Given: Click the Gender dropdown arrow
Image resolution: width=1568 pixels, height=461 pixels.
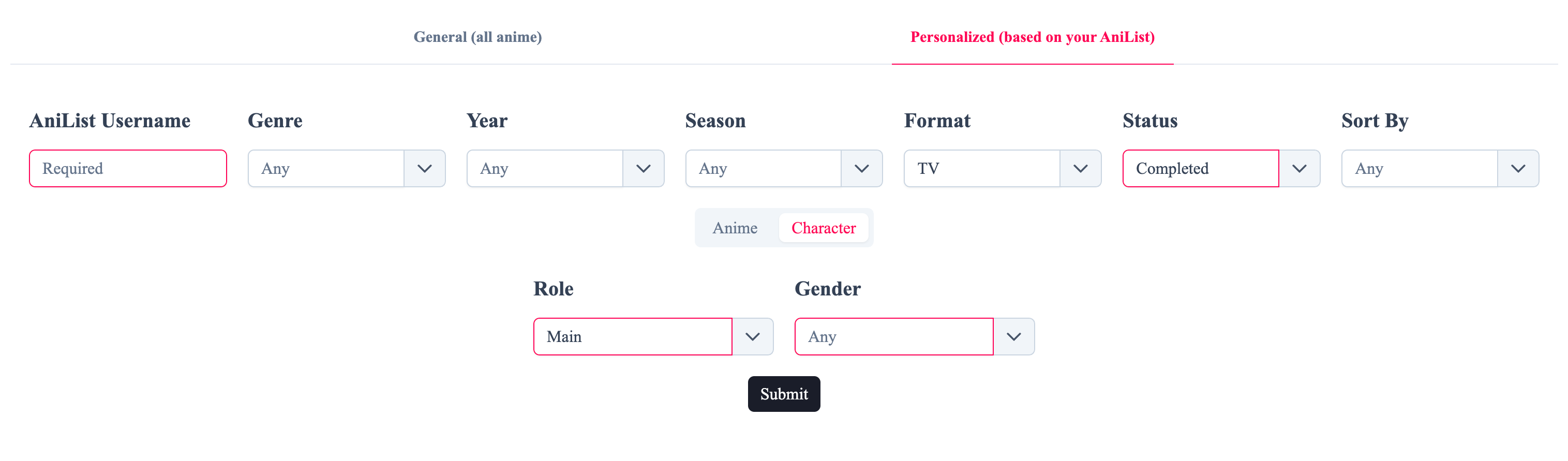Looking at the screenshot, I should click(x=1013, y=336).
